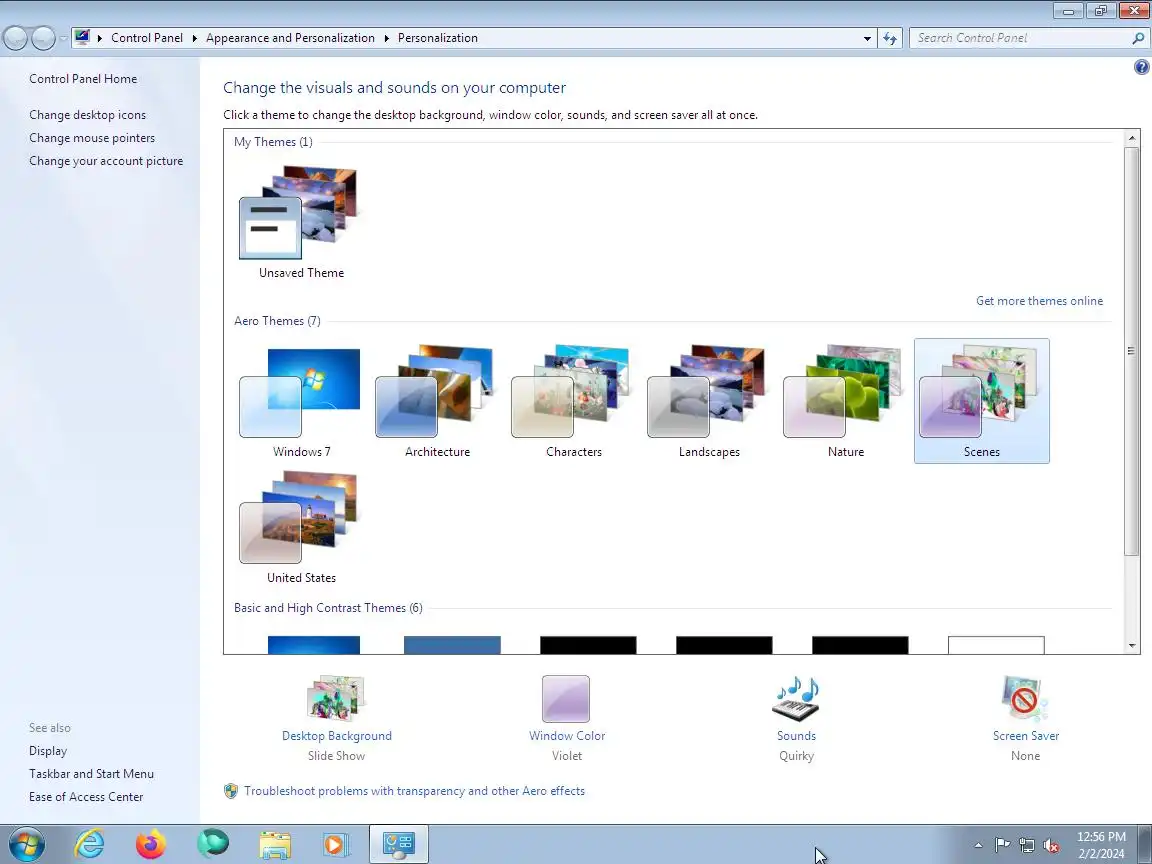Click the Action Center flag icon
The width and height of the screenshot is (1152, 864).
[1001, 845]
